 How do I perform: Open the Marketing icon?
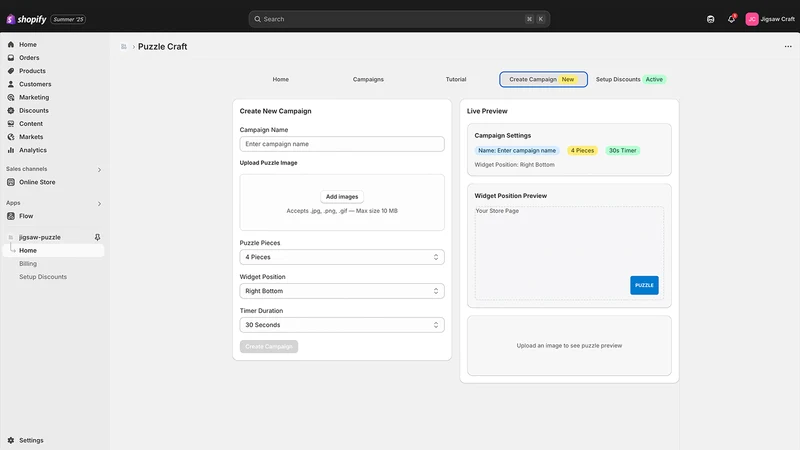coord(11,97)
